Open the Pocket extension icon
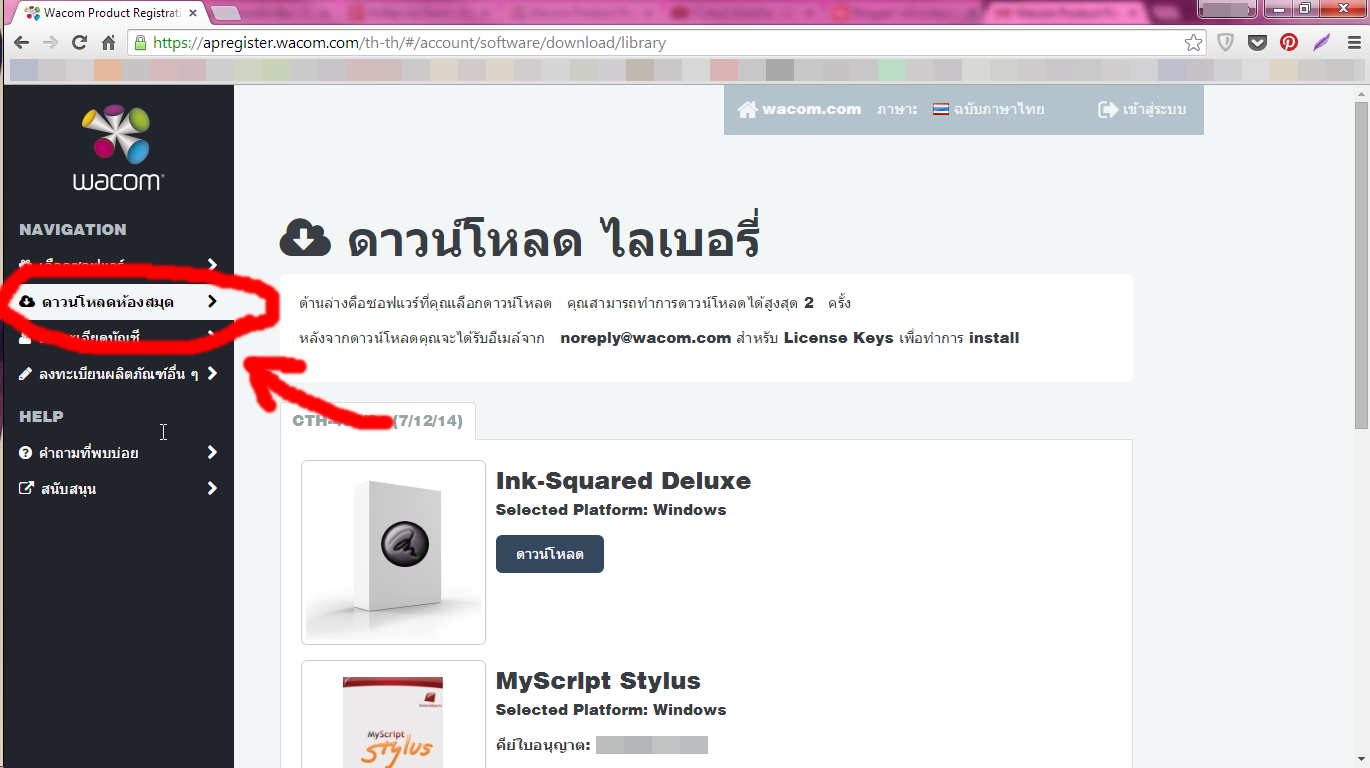The width and height of the screenshot is (1370, 768). [1257, 43]
